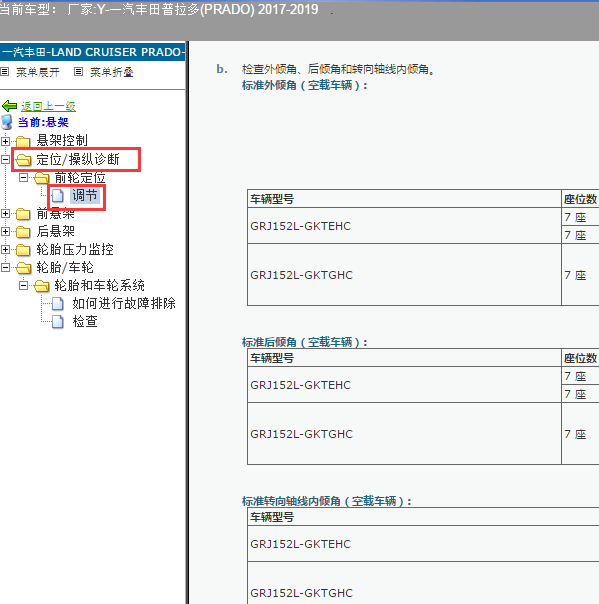Screen dimensions: 599x604
Task: Select GRJ152L-GKTGHC in the caster table
Action: click(301, 434)
